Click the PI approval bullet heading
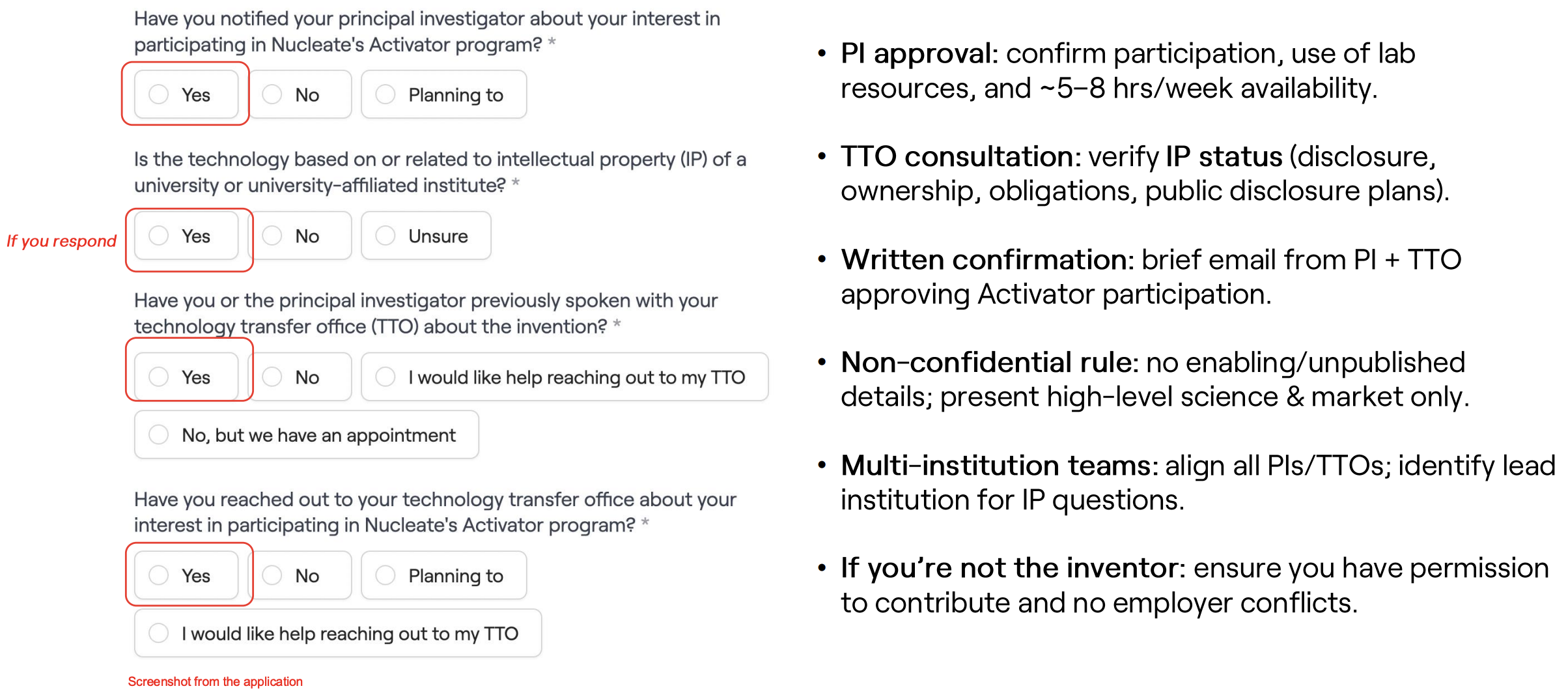 click(x=918, y=53)
